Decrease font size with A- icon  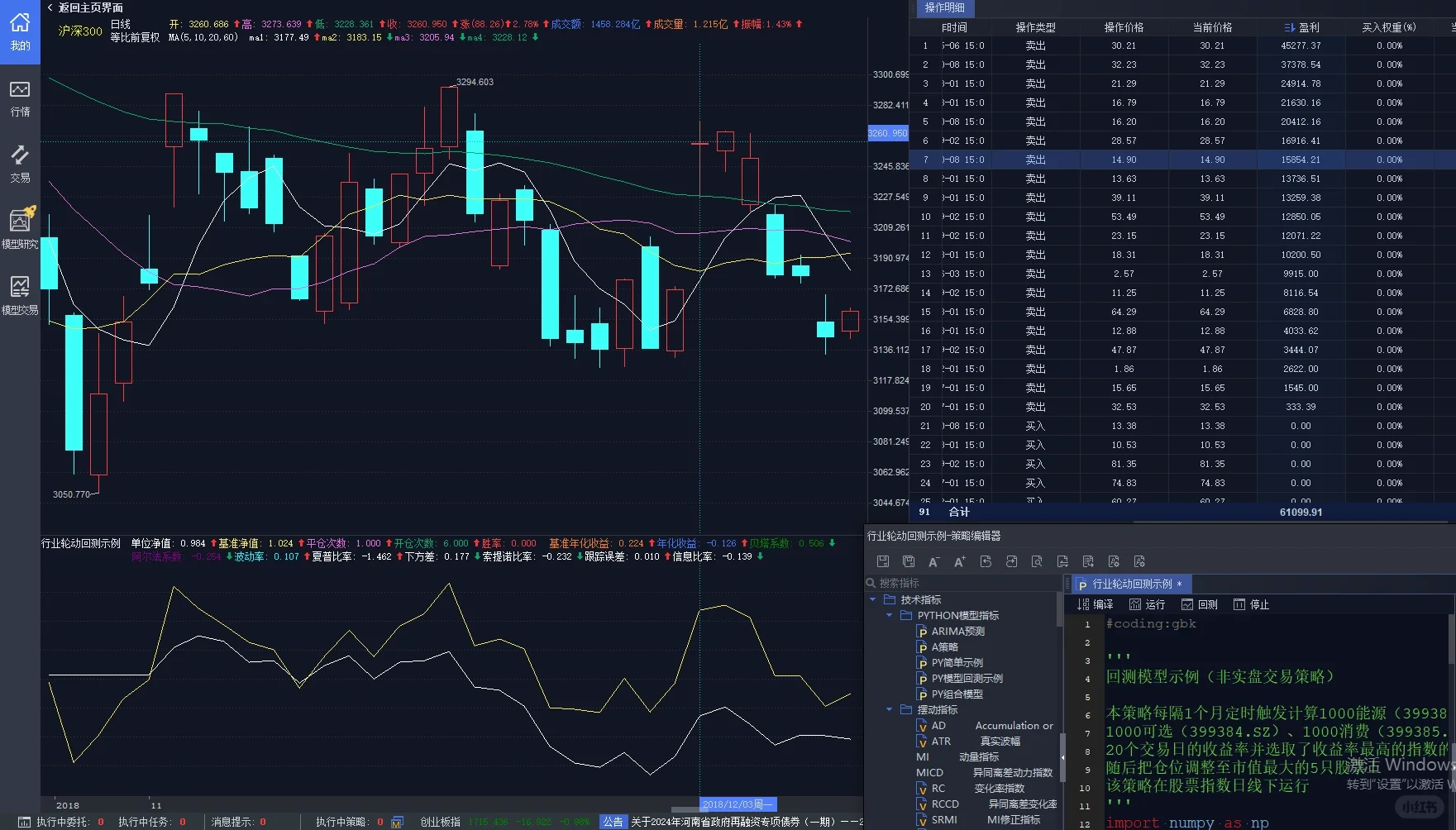point(934,561)
